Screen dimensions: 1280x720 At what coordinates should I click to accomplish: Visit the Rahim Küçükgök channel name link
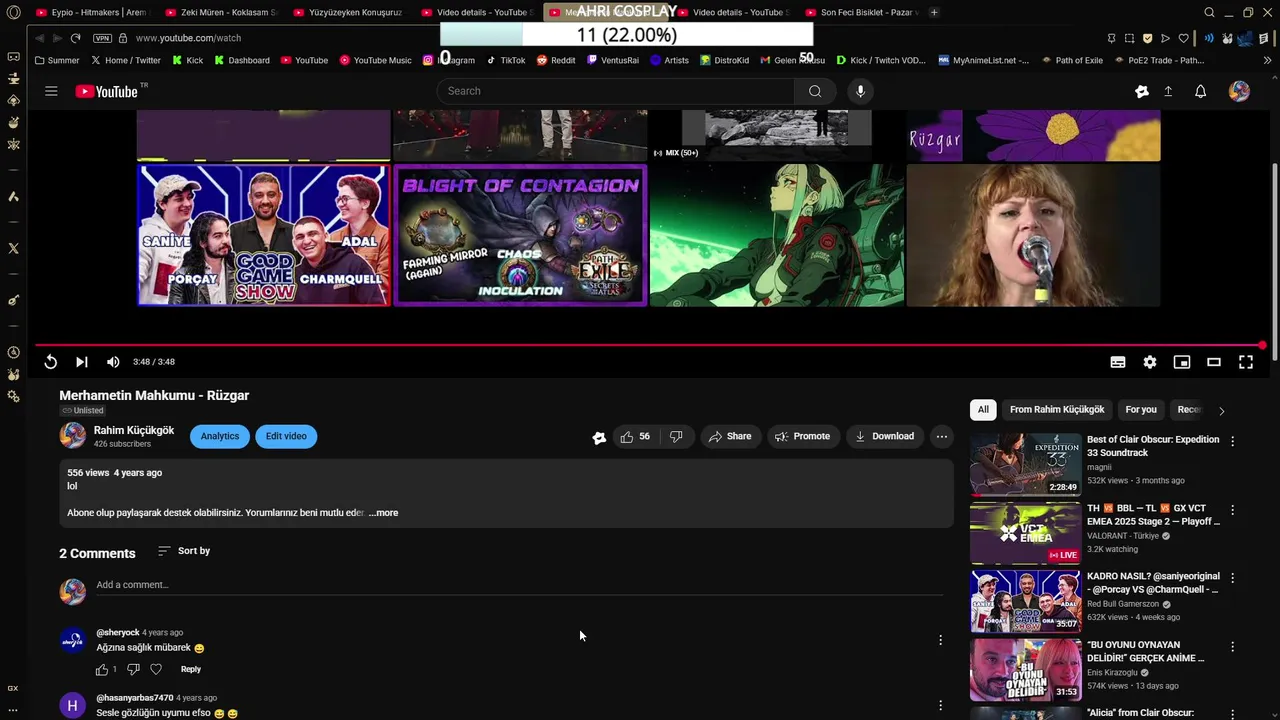134,430
